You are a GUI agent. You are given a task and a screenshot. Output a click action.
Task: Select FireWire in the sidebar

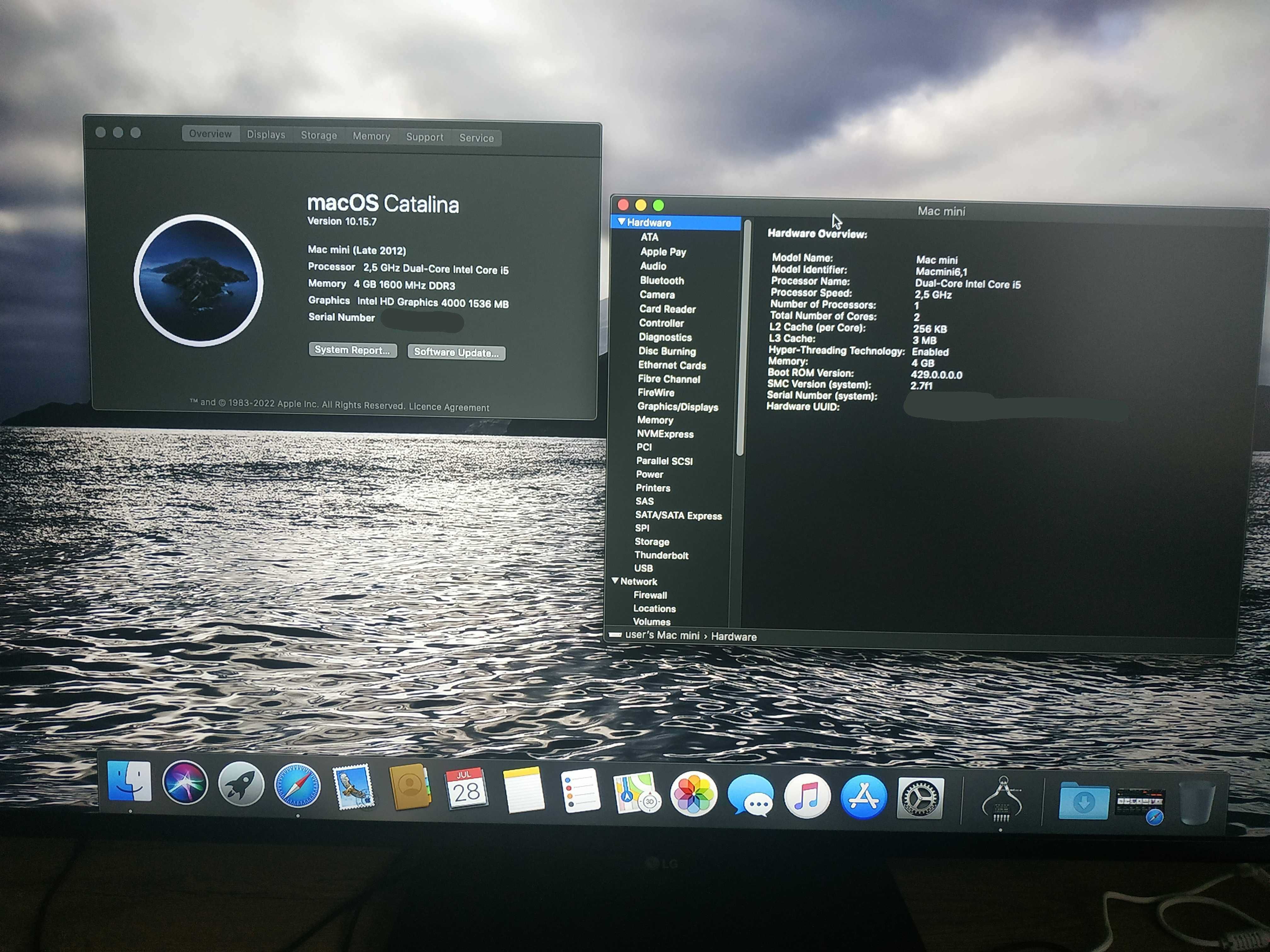(x=656, y=393)
